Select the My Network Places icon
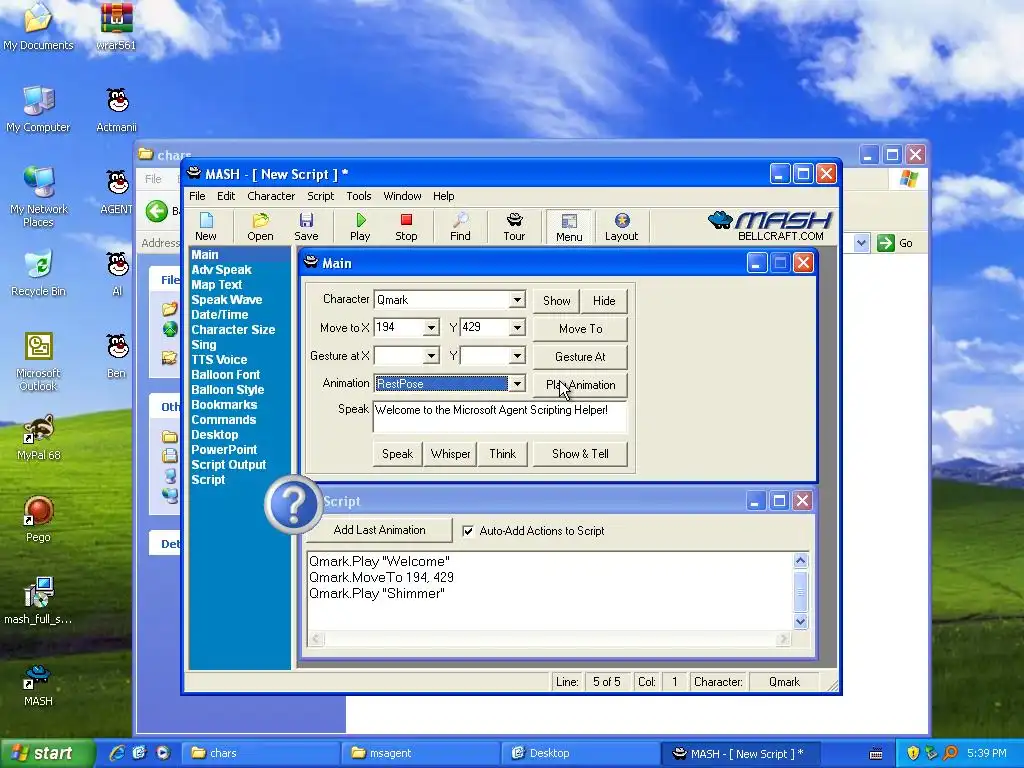The width and height of the screenshot is (1024, 768). coord(38,196)
